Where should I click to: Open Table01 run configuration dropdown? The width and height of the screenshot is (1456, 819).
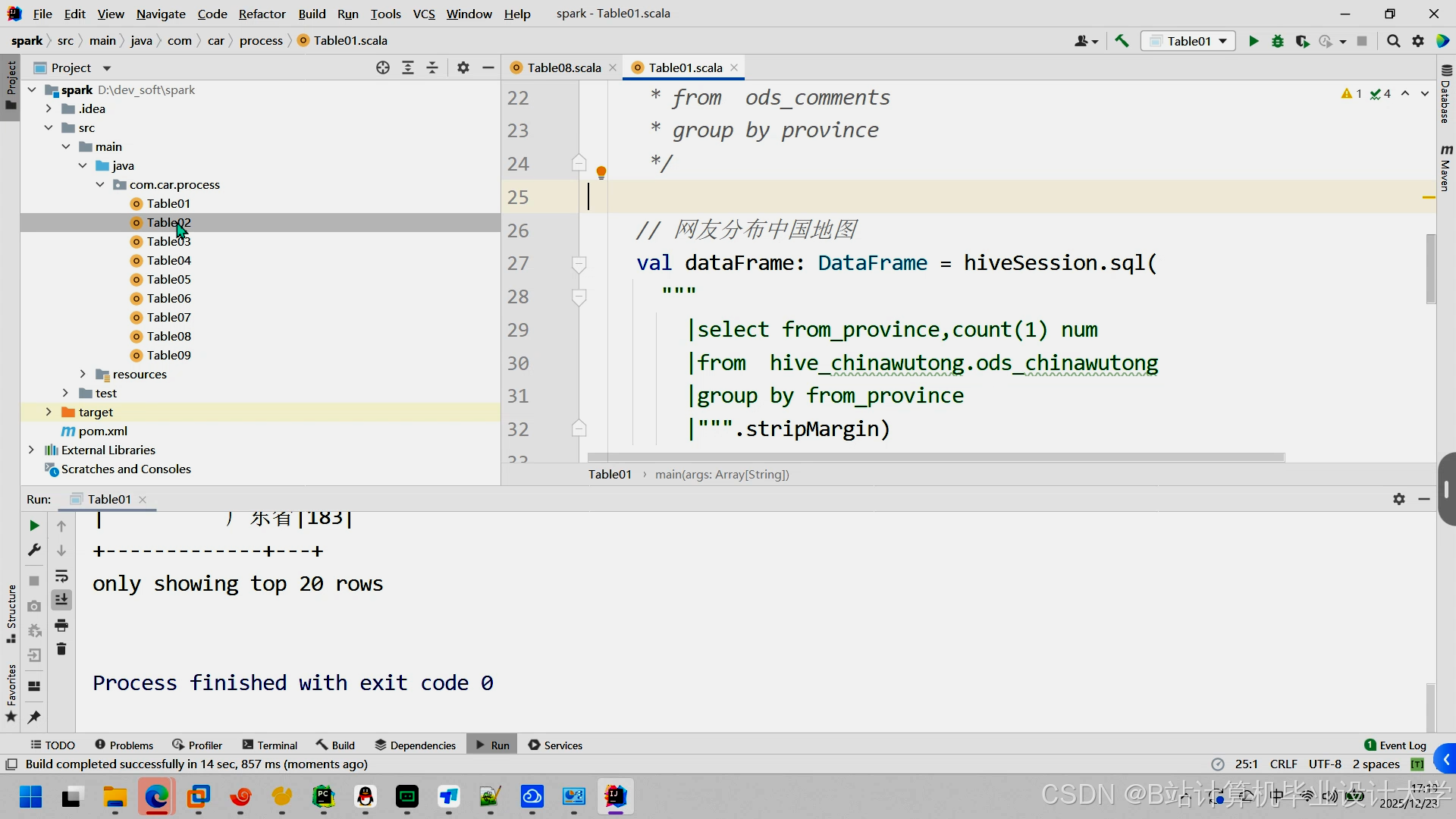pyautogui.click(x=1188, y=41)
